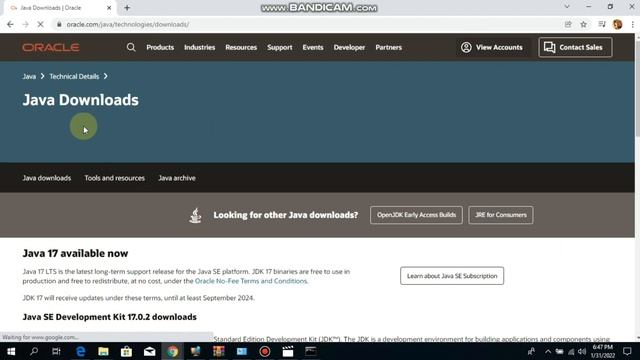The height and width of the screenshot is (360, 640).
Task: Click 'Java SE Development Kit 17.0.2 downloads' heading
Action: 109,317
